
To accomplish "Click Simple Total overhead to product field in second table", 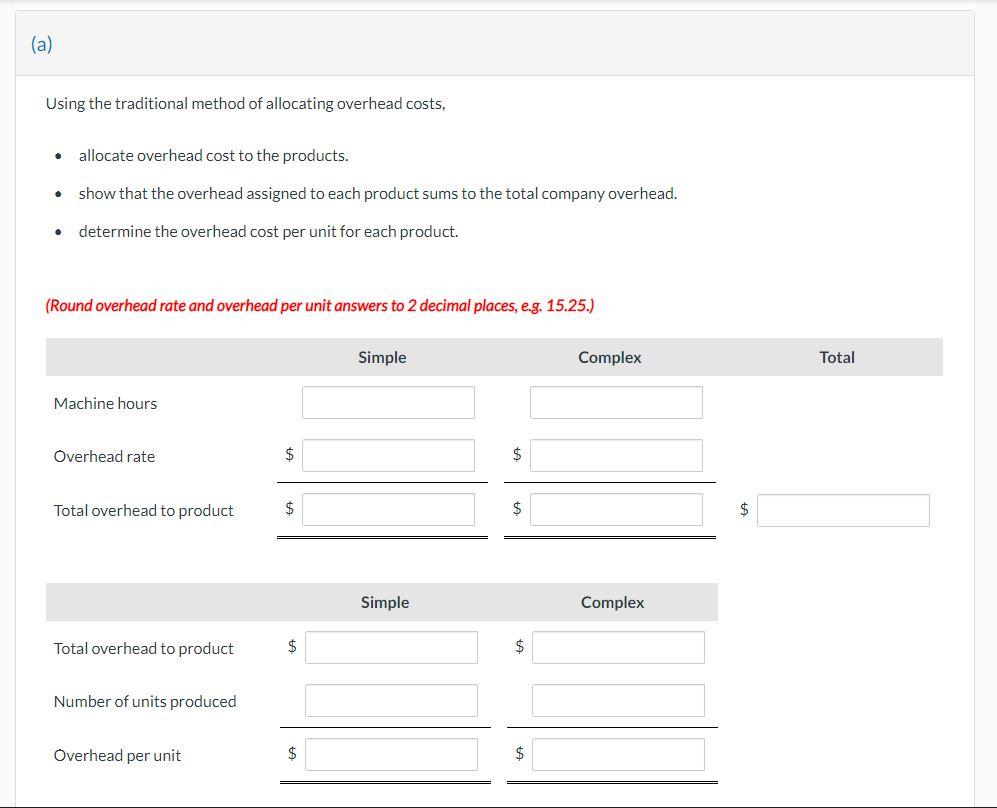I will tap(391, 647).
